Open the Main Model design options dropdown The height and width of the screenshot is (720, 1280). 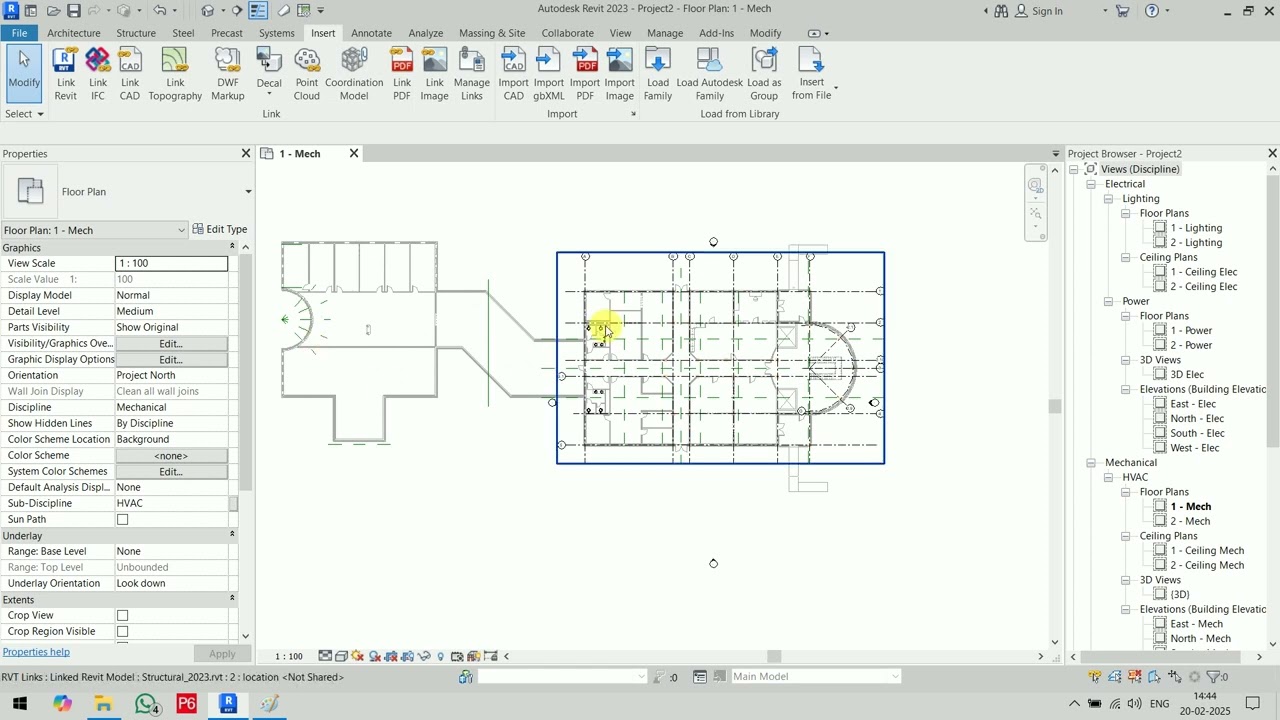click(895, 677)
